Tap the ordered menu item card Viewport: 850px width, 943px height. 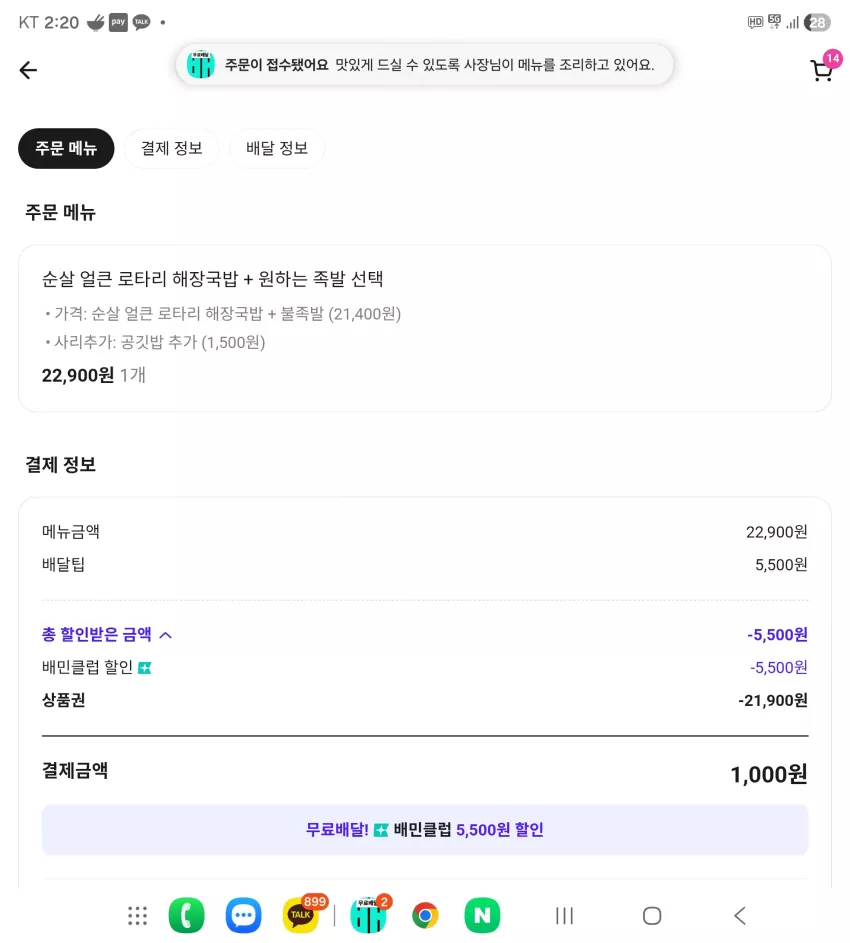point(425,328)
